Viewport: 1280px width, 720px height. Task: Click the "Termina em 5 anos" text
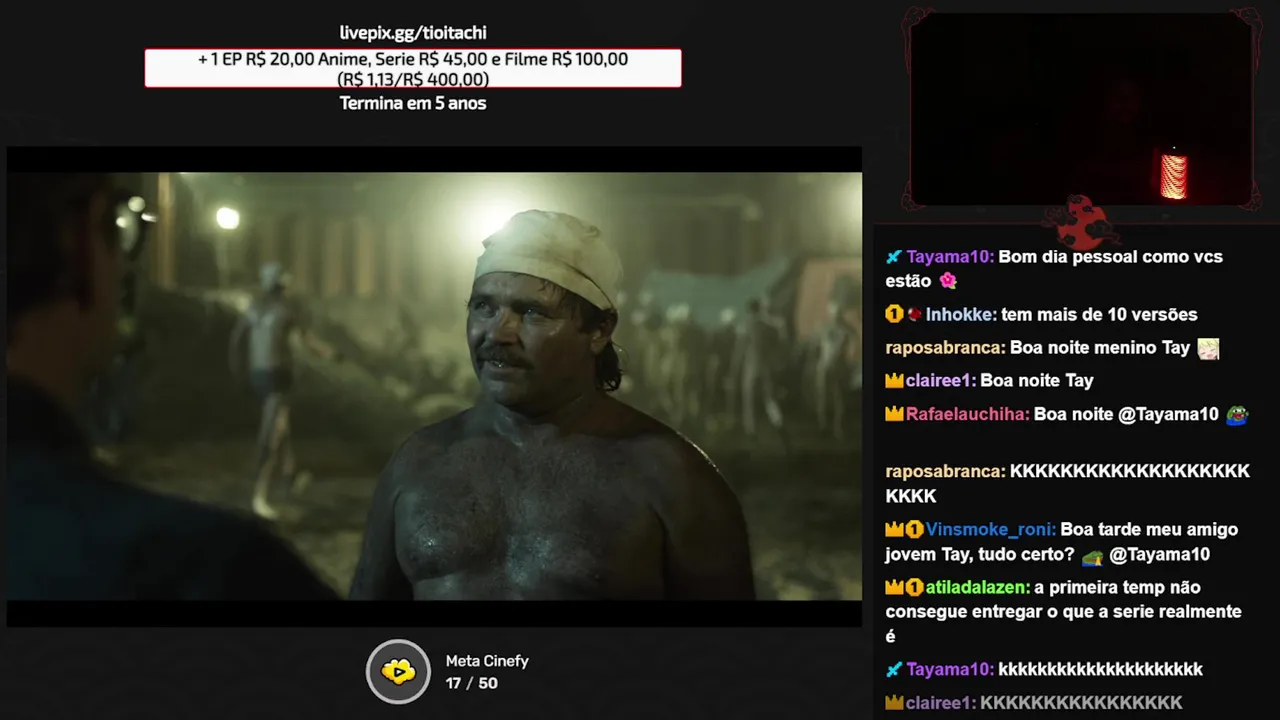point(413,103)
